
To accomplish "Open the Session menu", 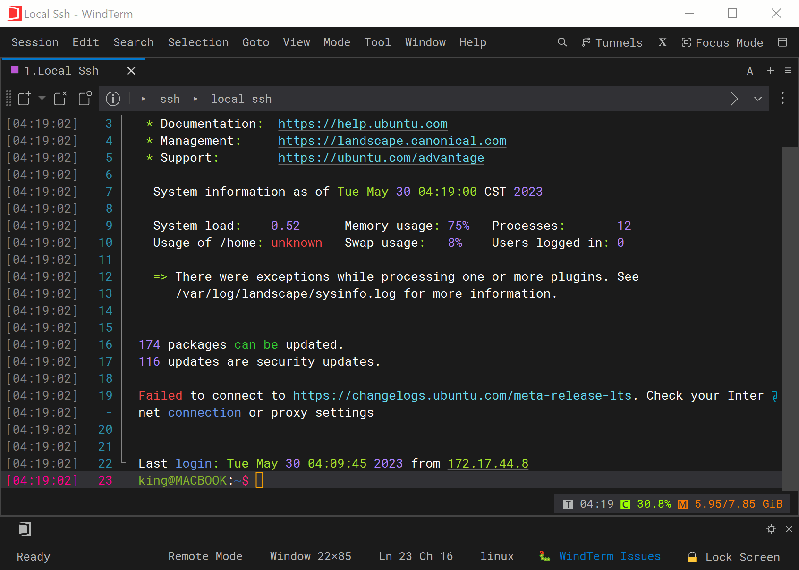I will (35, 42).
